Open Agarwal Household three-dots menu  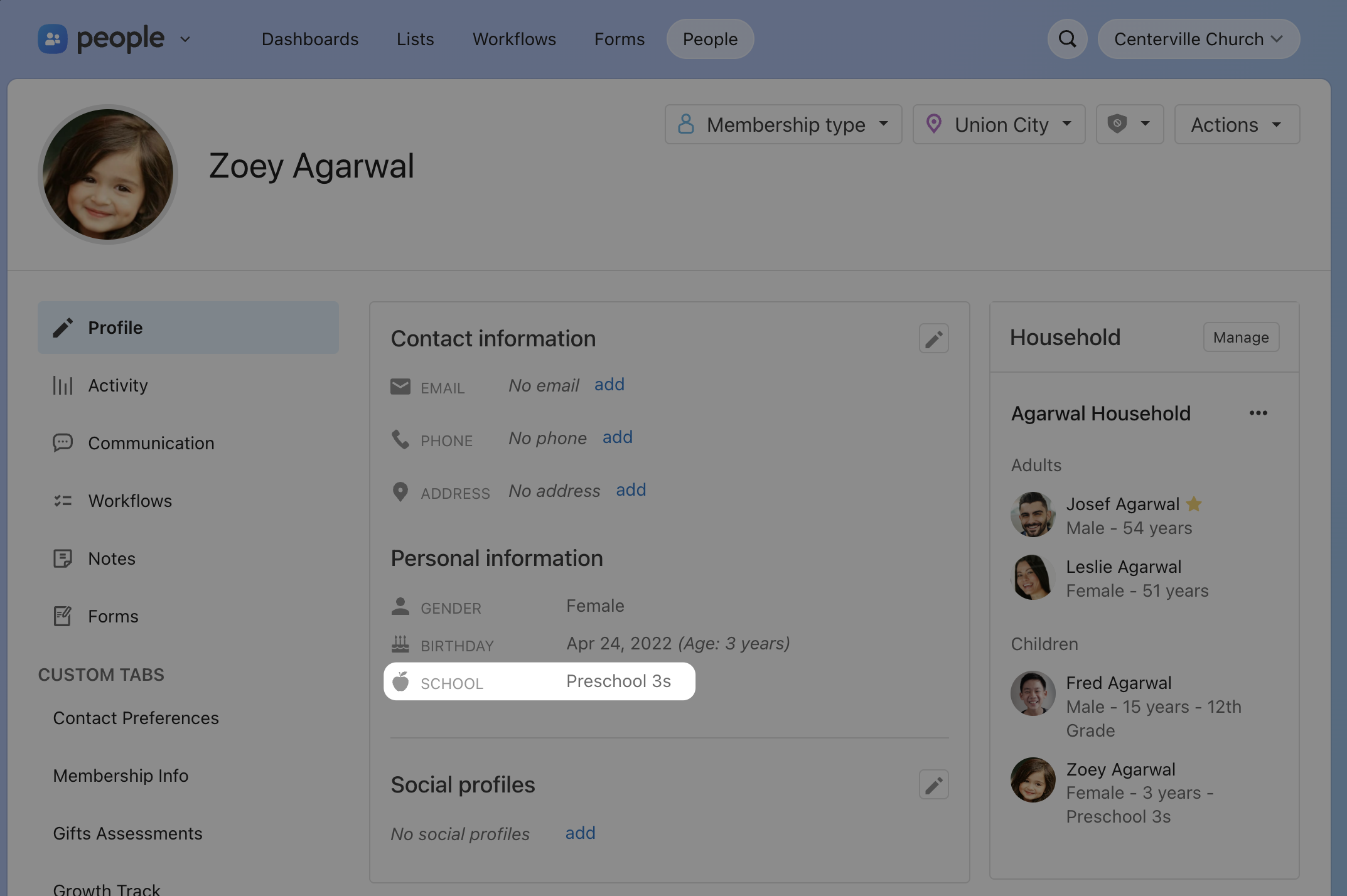click(x=1258, y=413)
